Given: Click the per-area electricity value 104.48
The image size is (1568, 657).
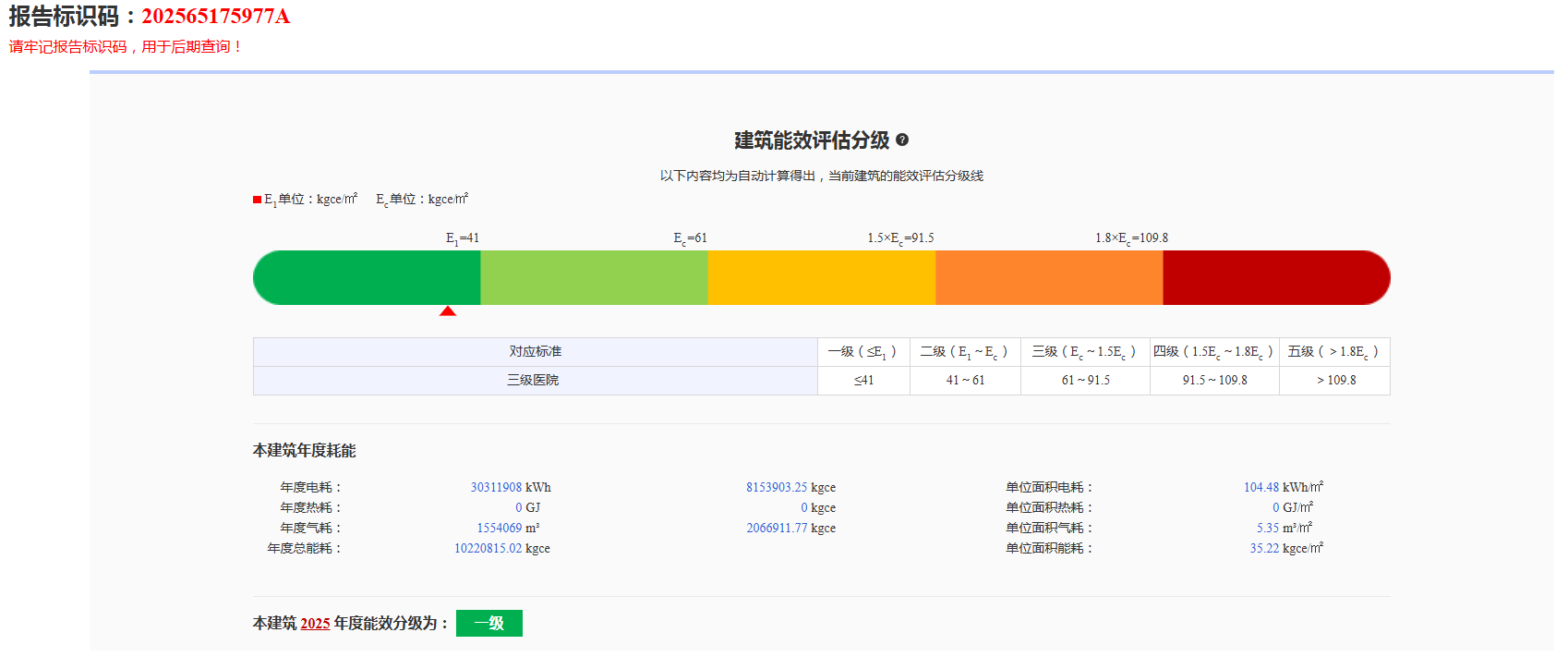Looking at the screenshot, I should pos(1261,487).
